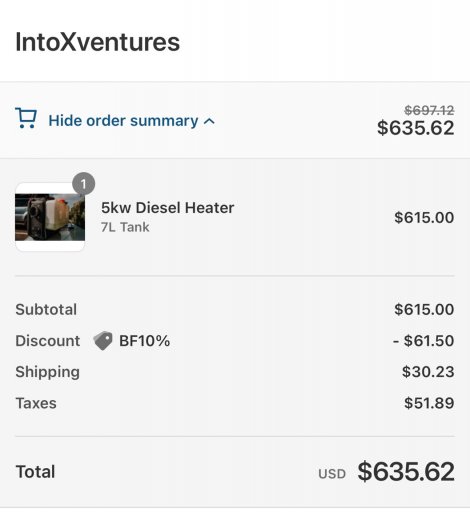470x512 pixels.
Task: Click the USD currency label
Action: 332,474
